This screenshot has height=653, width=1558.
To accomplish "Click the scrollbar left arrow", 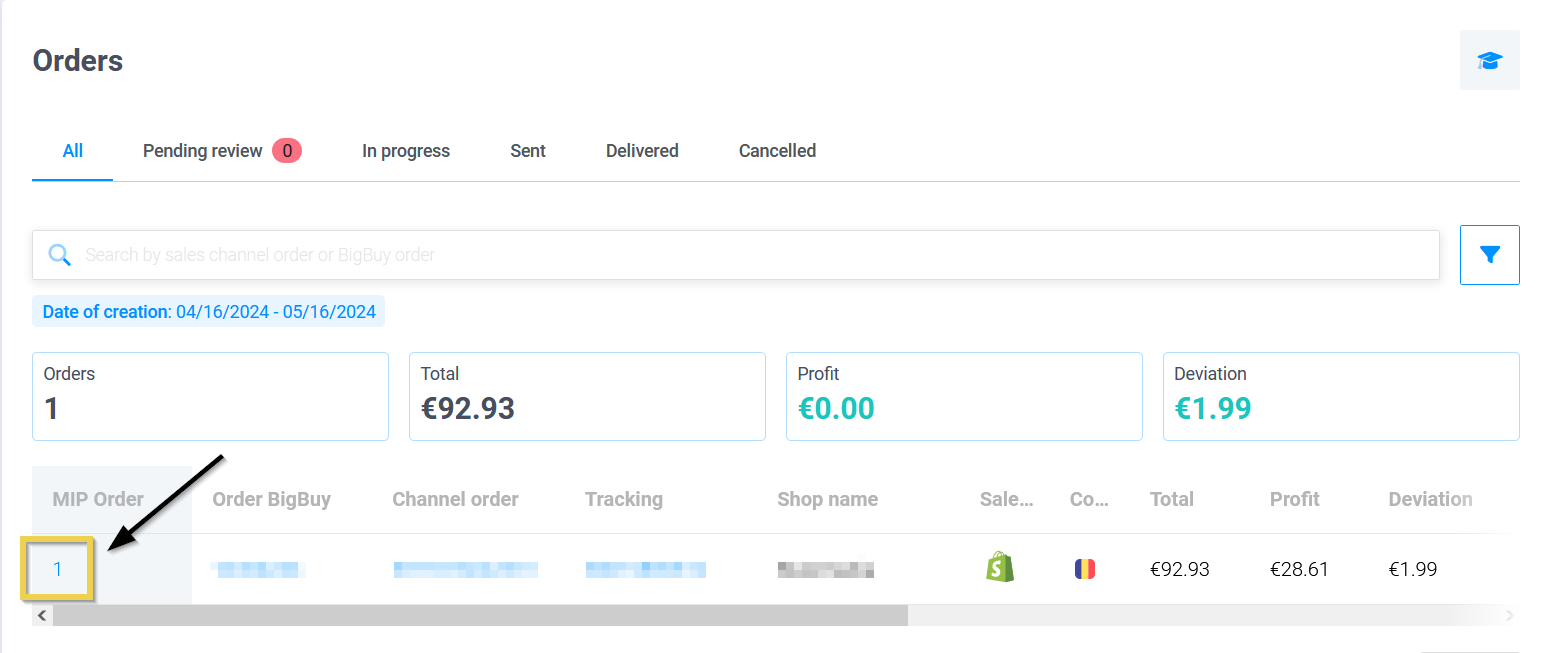I will 42,616.
